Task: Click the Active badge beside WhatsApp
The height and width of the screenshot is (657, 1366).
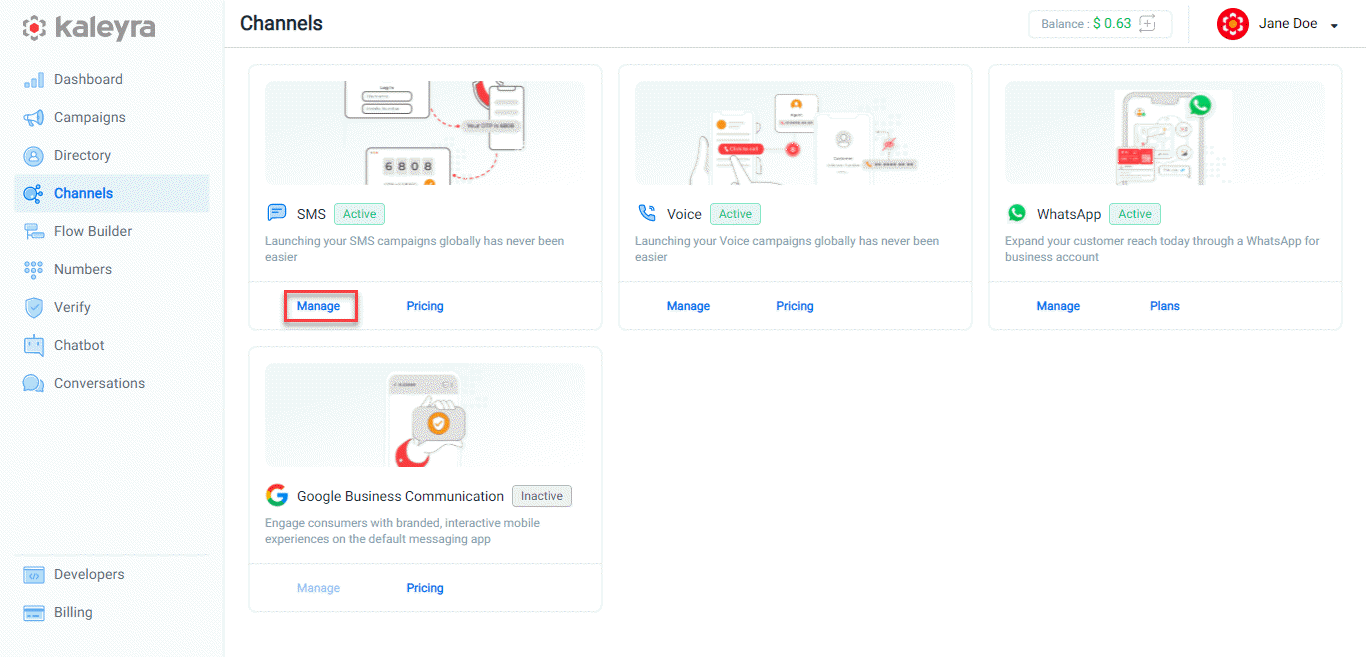Action: [x=1135, y=214]
